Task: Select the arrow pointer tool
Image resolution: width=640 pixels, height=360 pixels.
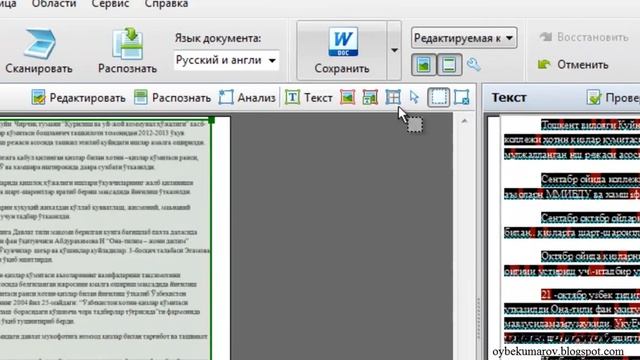Action: coord(414,98)
